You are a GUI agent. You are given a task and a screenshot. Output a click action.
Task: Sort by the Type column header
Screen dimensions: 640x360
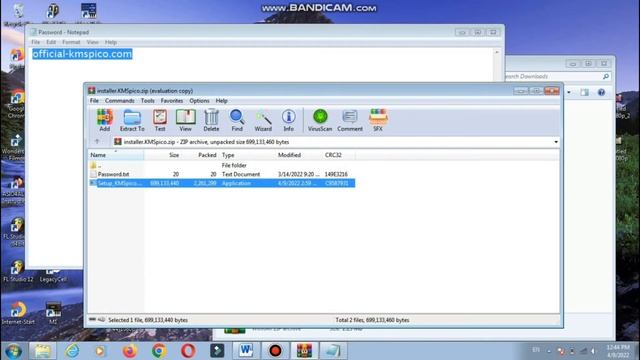click(x=247, y=155)
